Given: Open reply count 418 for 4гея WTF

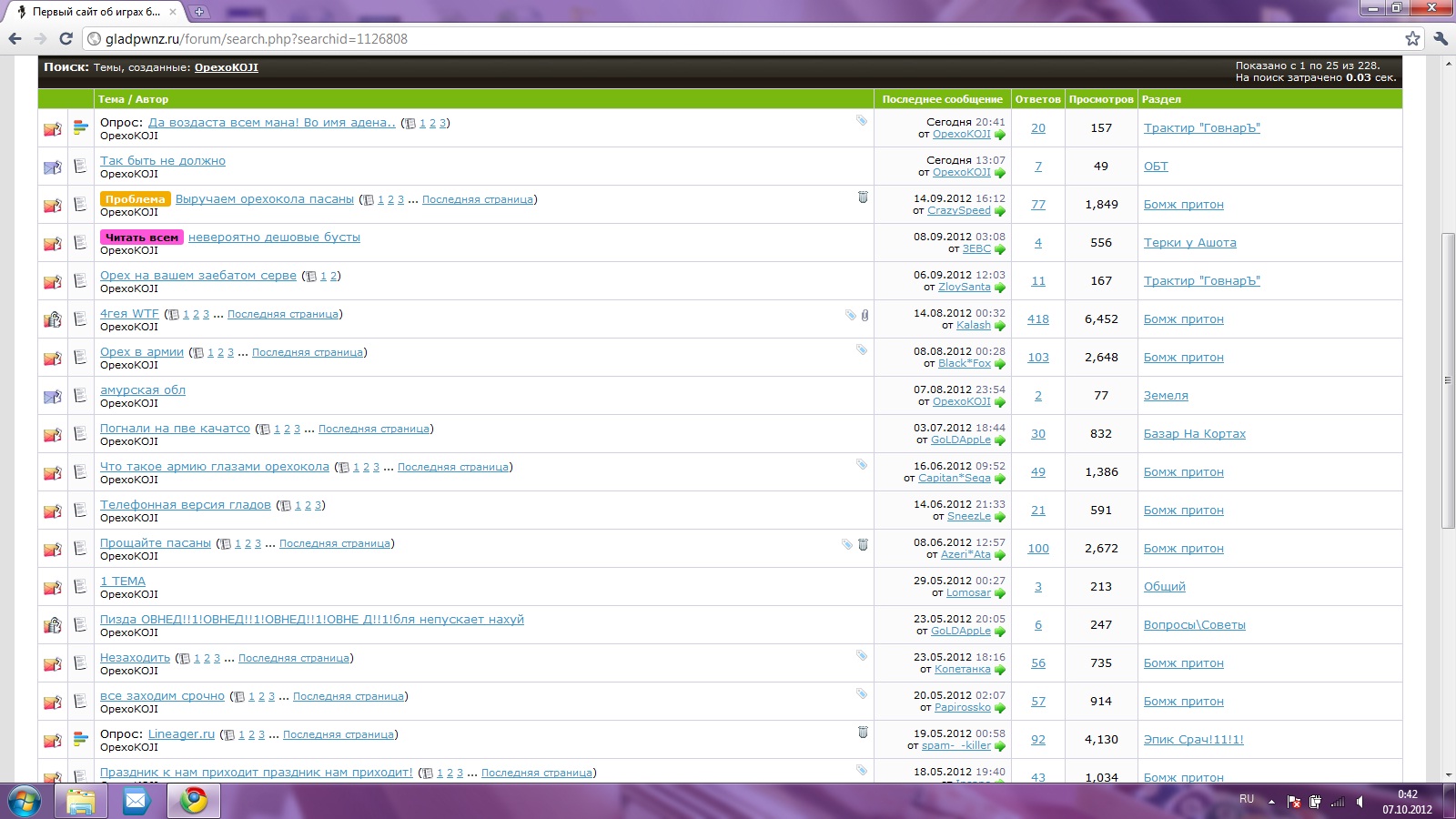Looking at the screenshot, I should tap(1038, 319).
